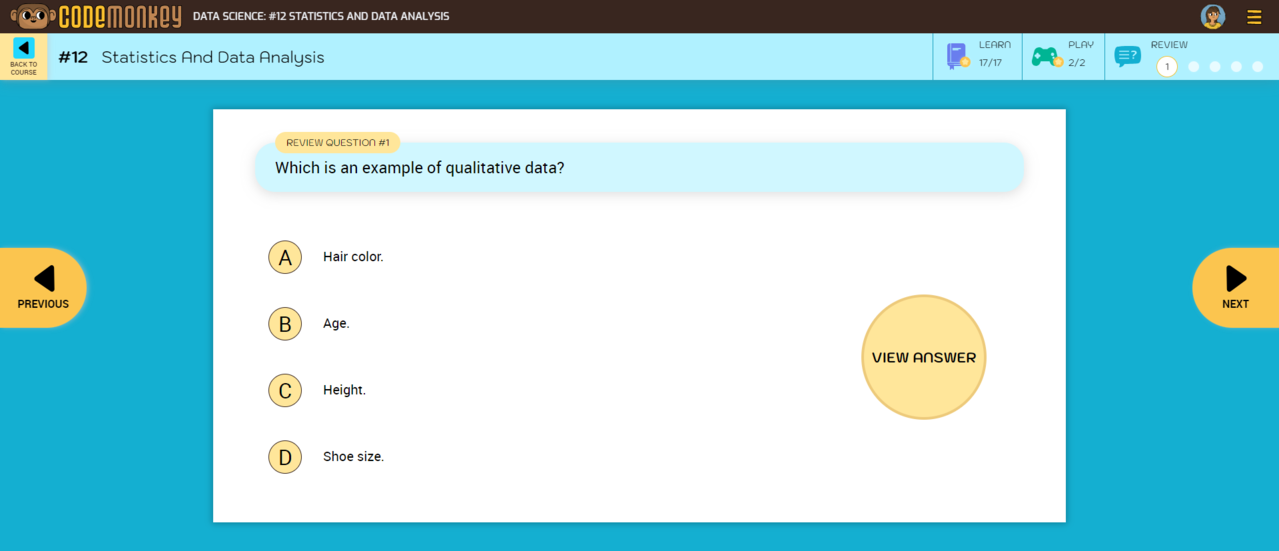Click the View Answer button

[924, 357]
